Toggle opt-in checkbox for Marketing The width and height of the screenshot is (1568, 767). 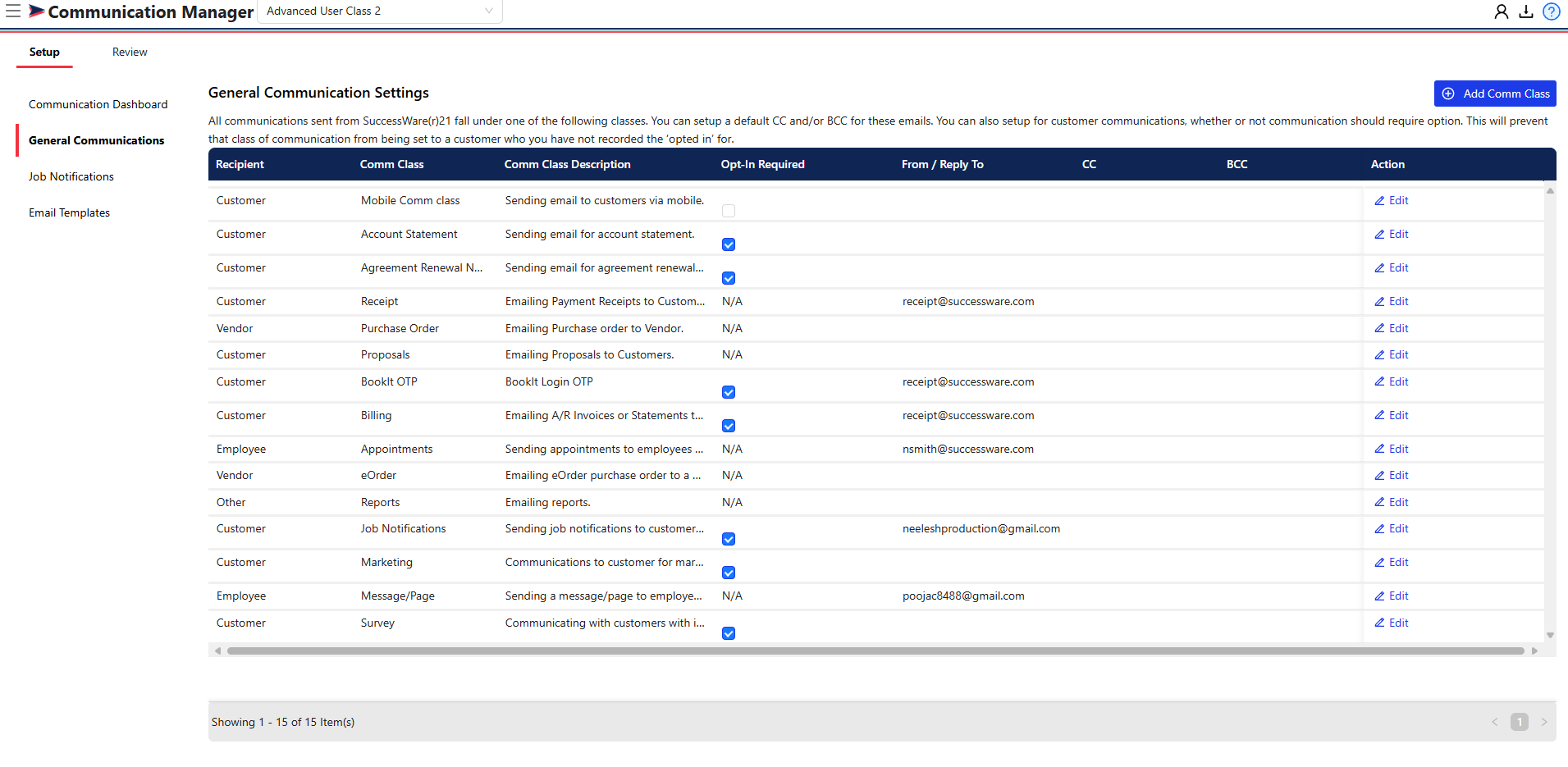click(x=729, y=573)
